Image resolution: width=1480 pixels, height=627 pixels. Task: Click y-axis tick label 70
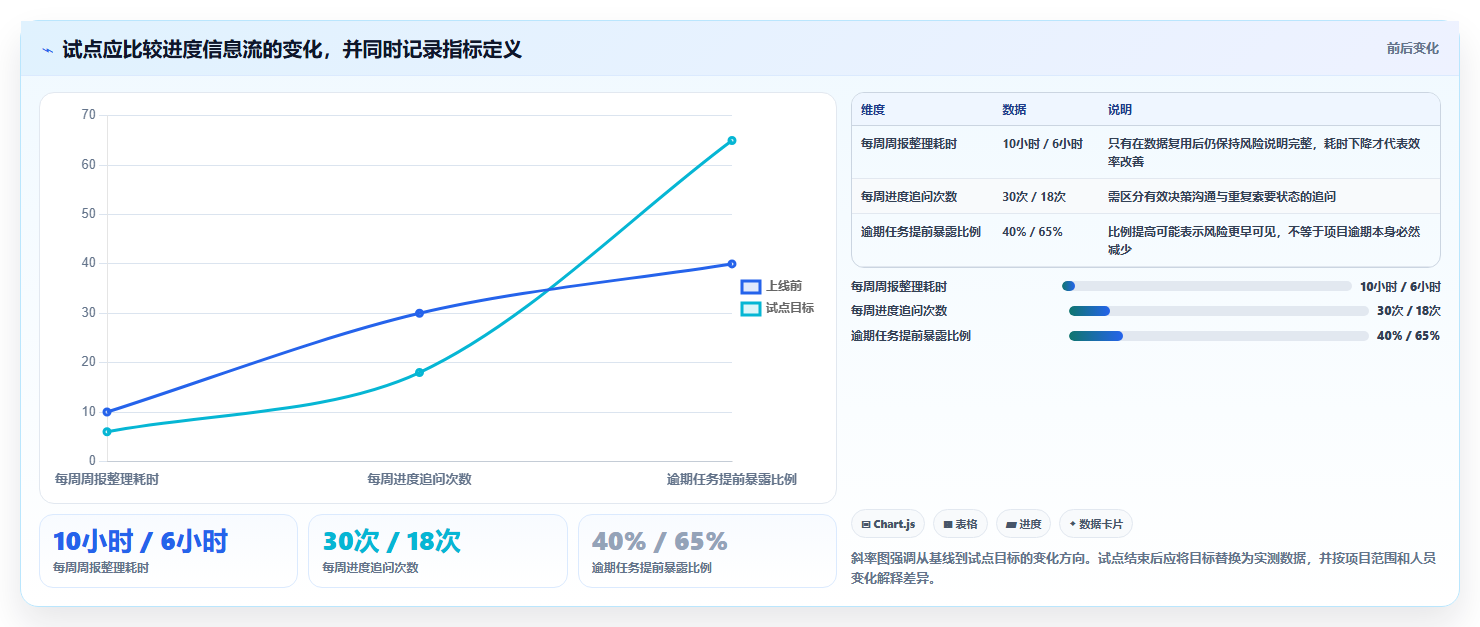(x=88, y=115)
